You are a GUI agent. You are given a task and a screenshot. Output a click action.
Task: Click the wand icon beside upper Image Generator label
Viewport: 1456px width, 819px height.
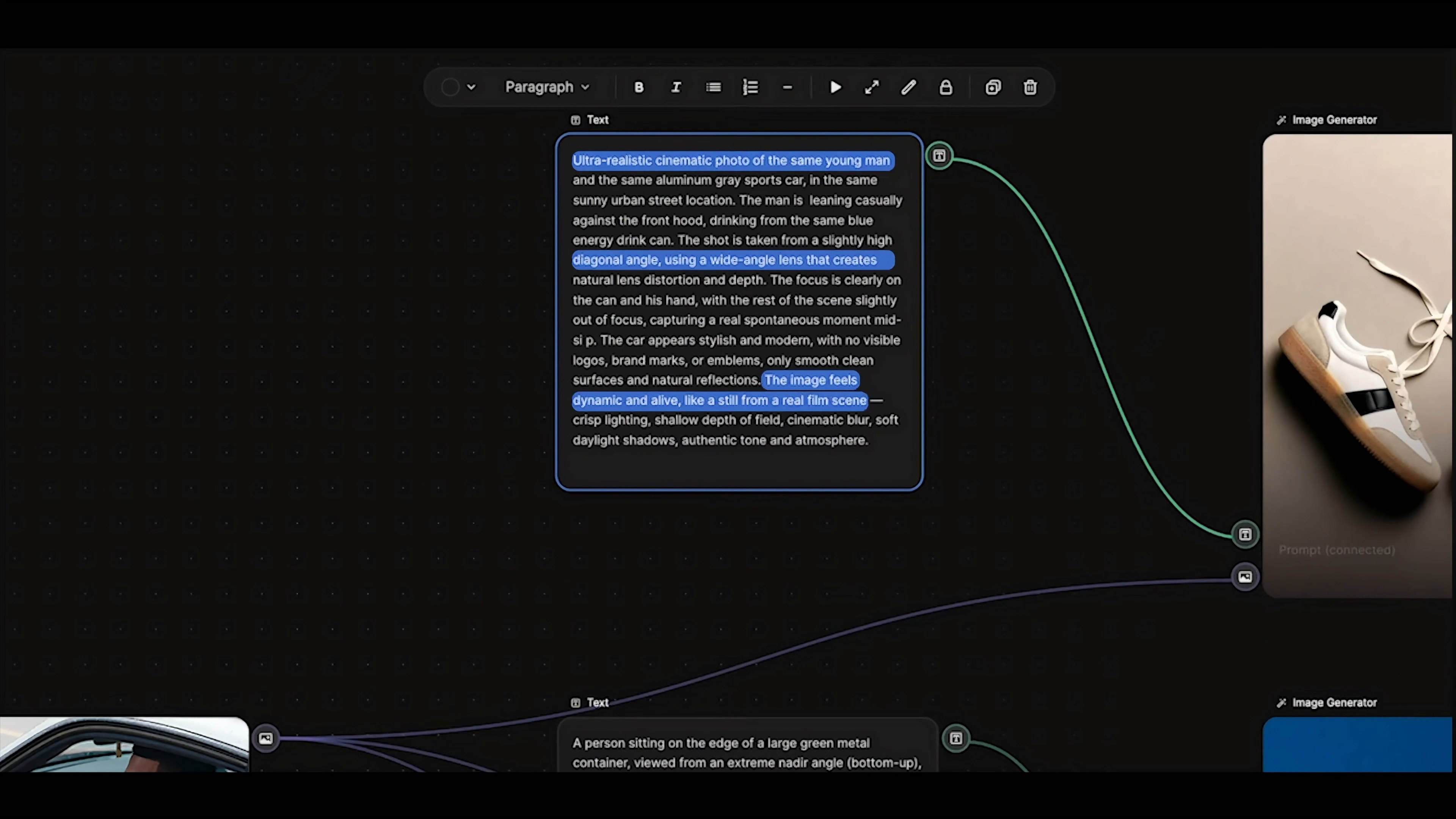coord(1281,120)
